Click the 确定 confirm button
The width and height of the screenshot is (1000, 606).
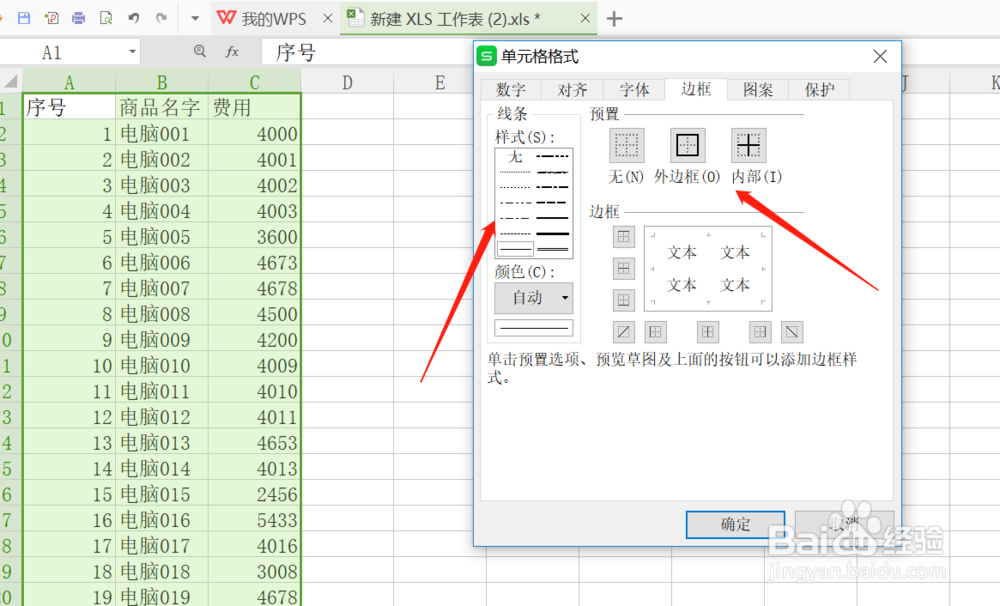(x=735, y=525)
